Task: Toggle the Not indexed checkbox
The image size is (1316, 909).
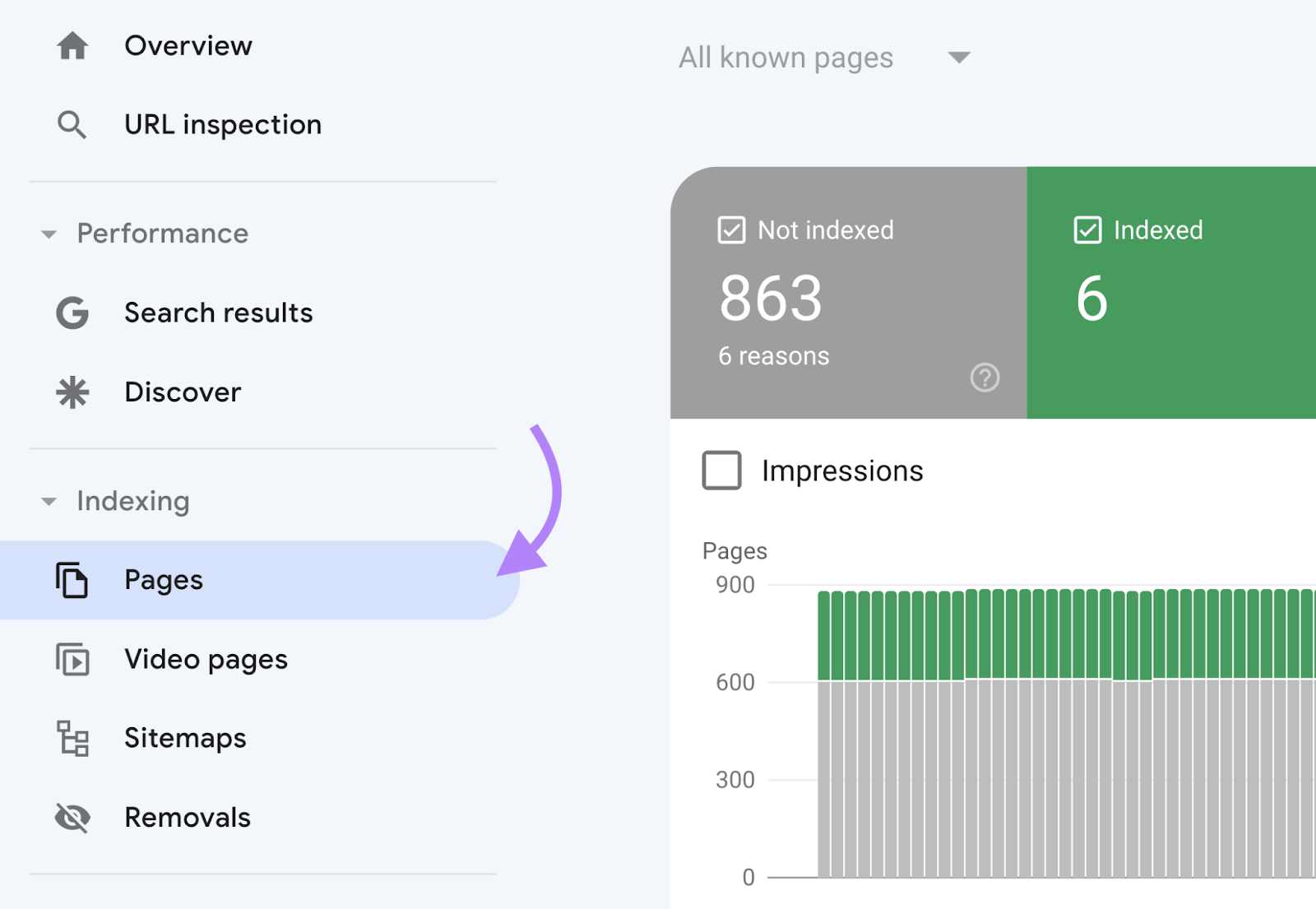Action: (731, 230)
